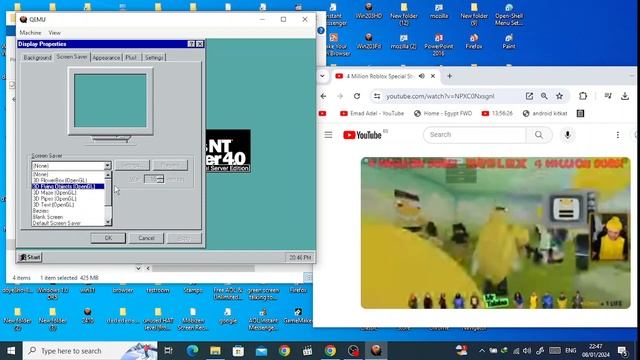Search with your voice microphone icon
Viewport: 640px width, 360px height.
pos(567,135)
